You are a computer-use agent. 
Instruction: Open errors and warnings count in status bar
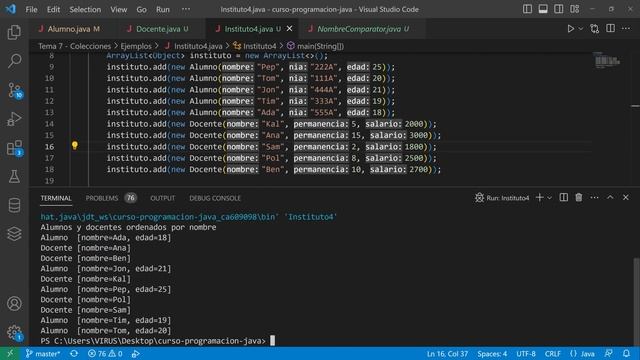coord(105,353)
